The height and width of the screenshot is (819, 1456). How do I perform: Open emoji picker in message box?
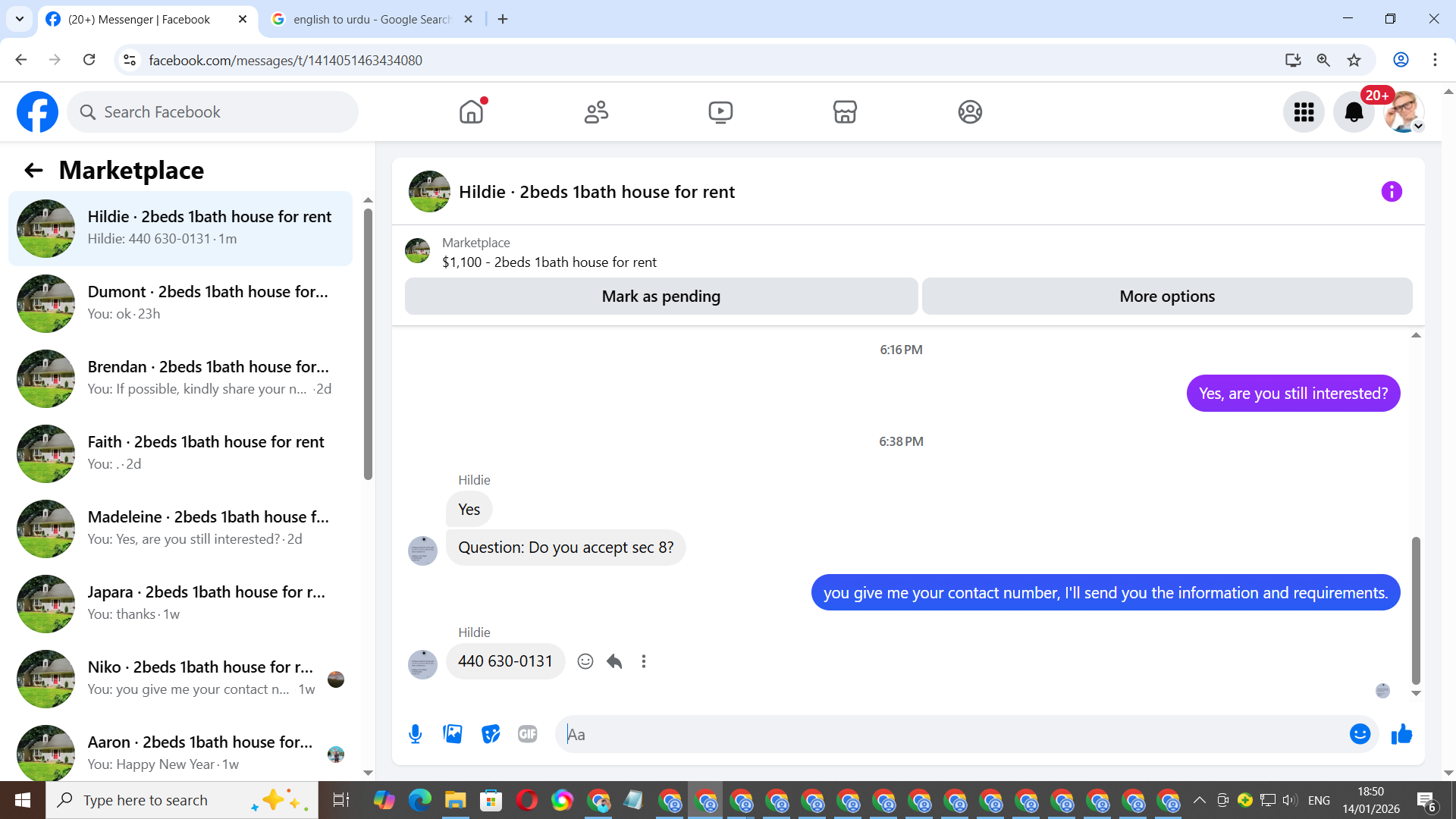[x=1360, y=734]
